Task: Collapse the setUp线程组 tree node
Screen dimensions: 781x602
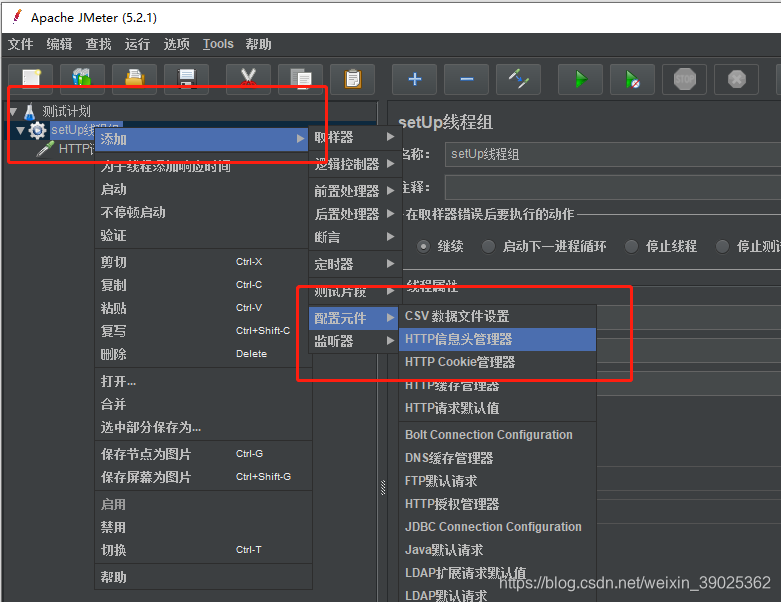Action: [20, 130]
